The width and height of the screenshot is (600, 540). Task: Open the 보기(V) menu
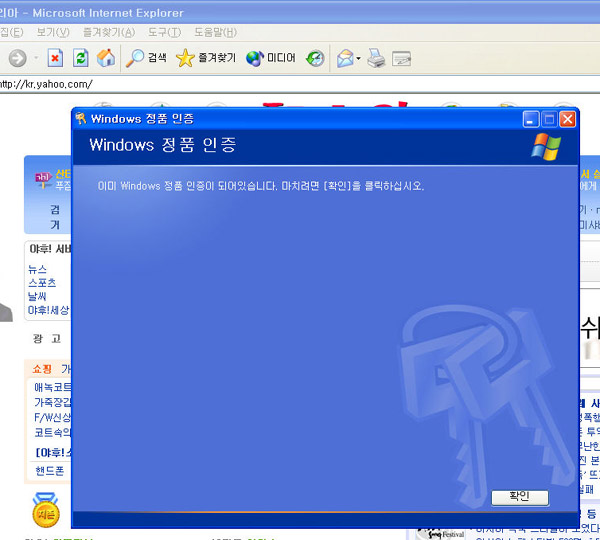pyautogui.click(x=53, y=32)
